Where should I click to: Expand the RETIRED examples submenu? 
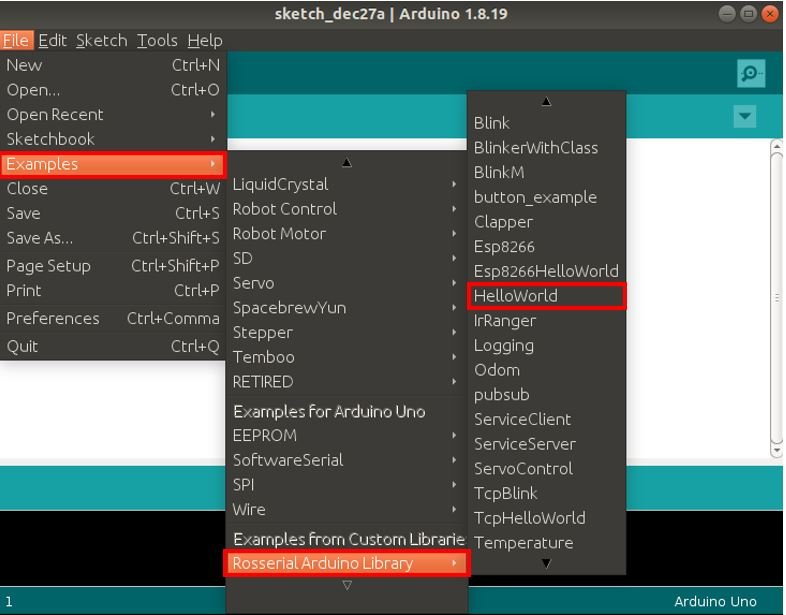coord(346,382)
